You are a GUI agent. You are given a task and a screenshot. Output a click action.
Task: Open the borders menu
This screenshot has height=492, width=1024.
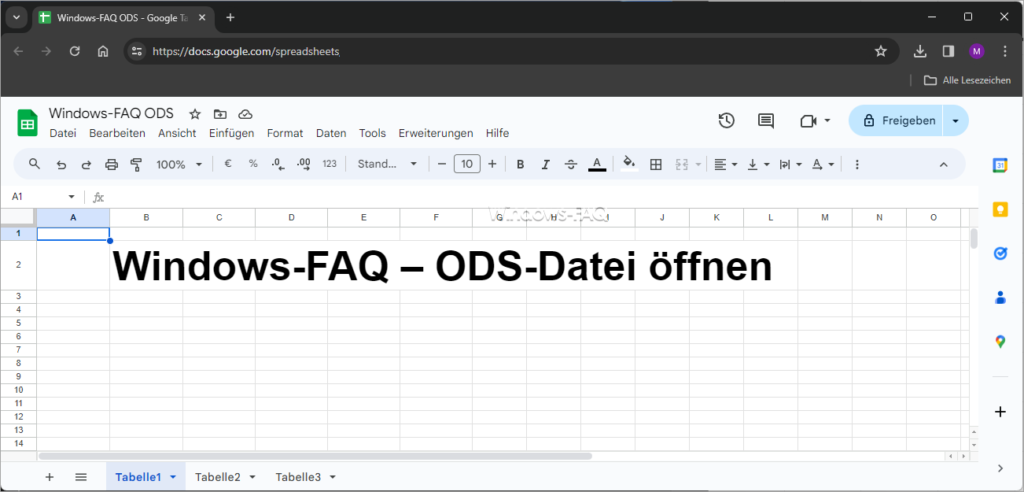click(656, 165)
